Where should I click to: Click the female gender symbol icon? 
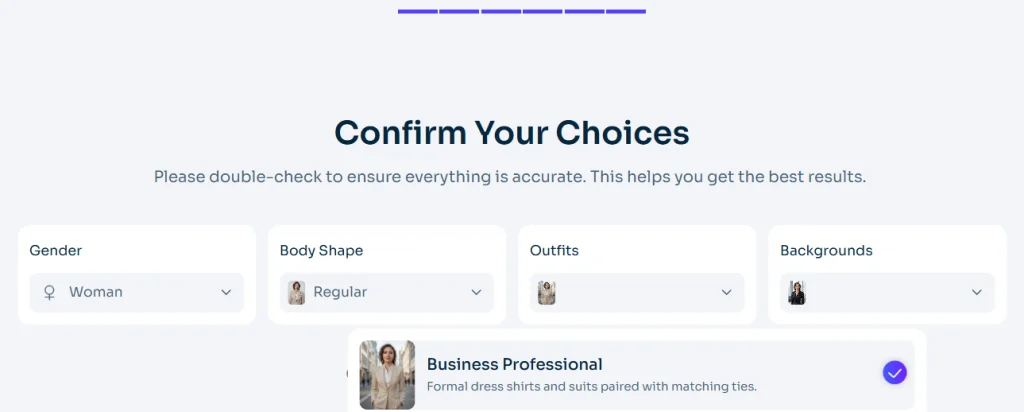[x=49, y=293]
